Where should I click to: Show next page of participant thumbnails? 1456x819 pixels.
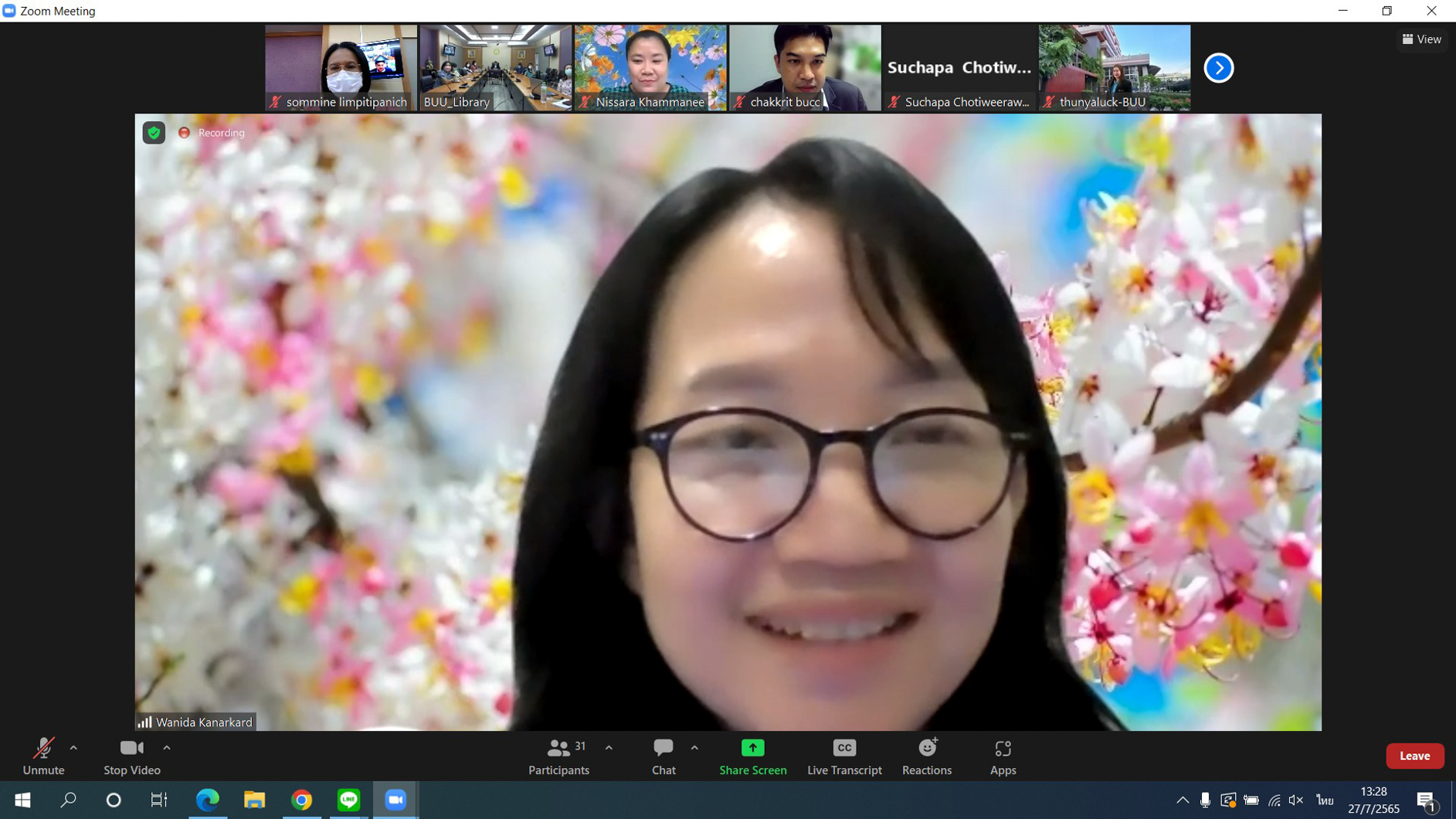point(1218,68)
